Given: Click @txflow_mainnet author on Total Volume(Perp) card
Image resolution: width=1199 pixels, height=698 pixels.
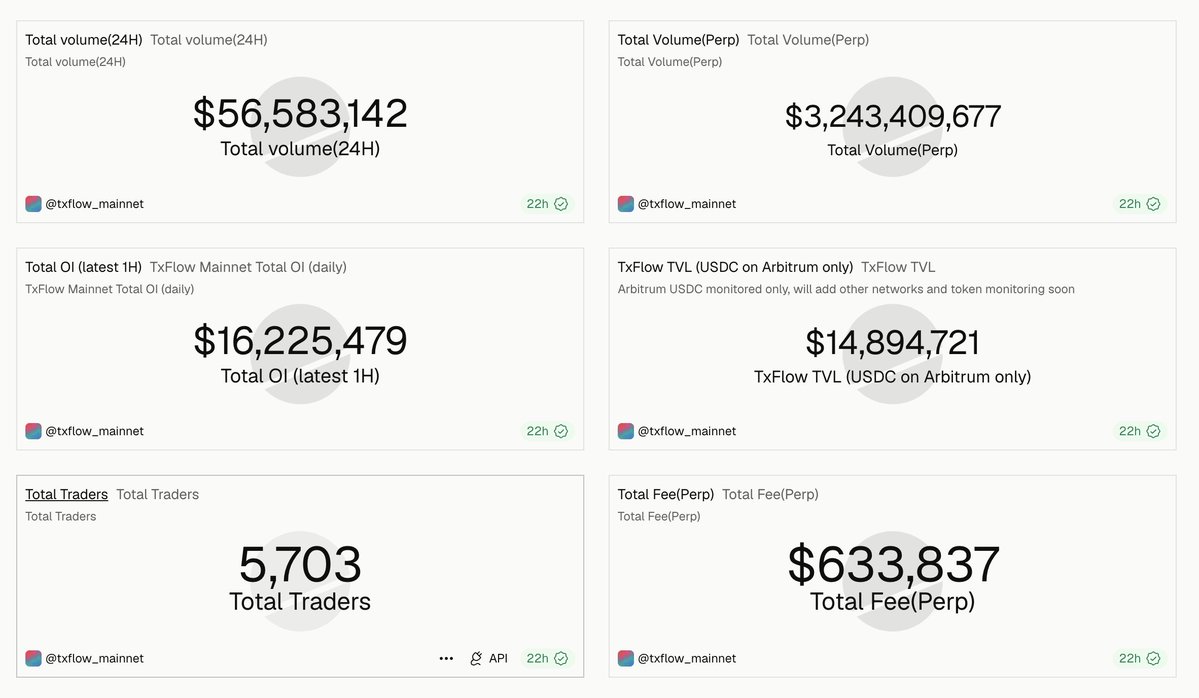Looking at the screenshot, I should pyautogui.click(x=687, y=204).
